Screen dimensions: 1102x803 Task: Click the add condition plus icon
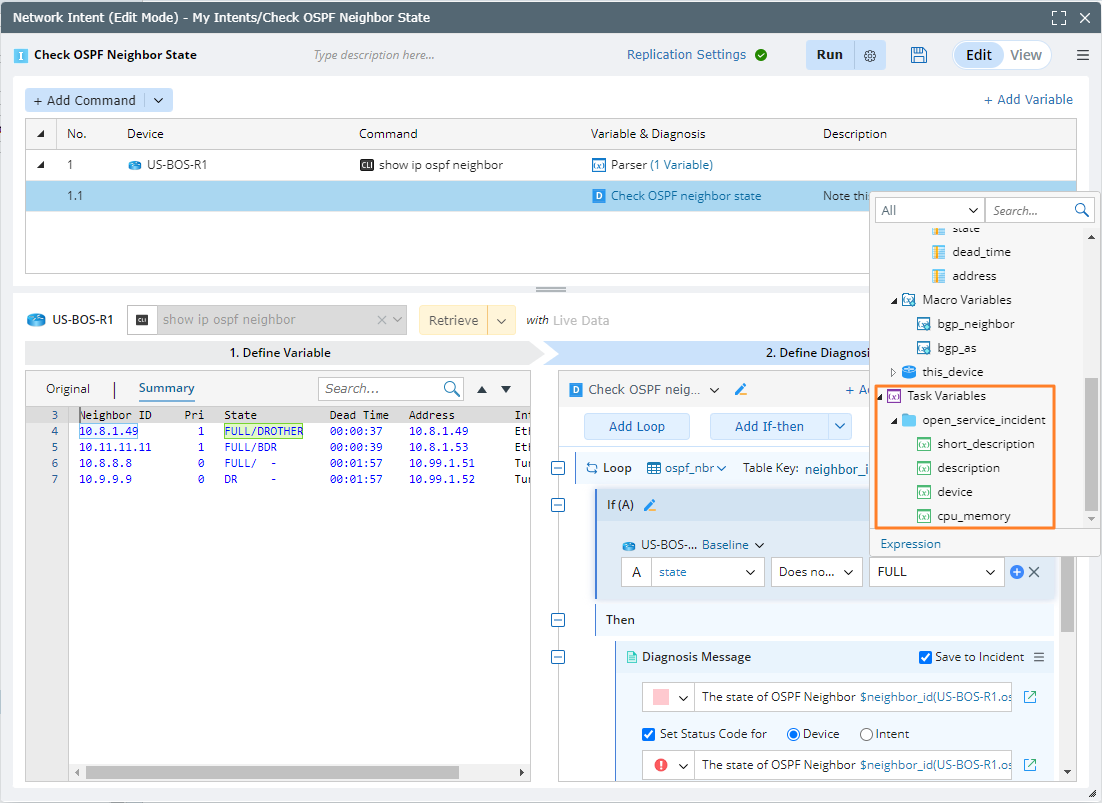coord(1017,572)
